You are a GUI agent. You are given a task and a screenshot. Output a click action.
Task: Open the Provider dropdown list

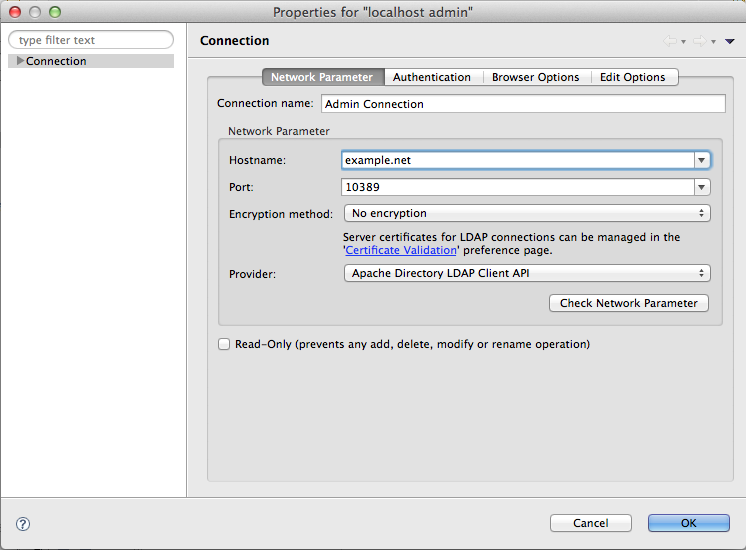pyautogui.click(x=526, y=273)
